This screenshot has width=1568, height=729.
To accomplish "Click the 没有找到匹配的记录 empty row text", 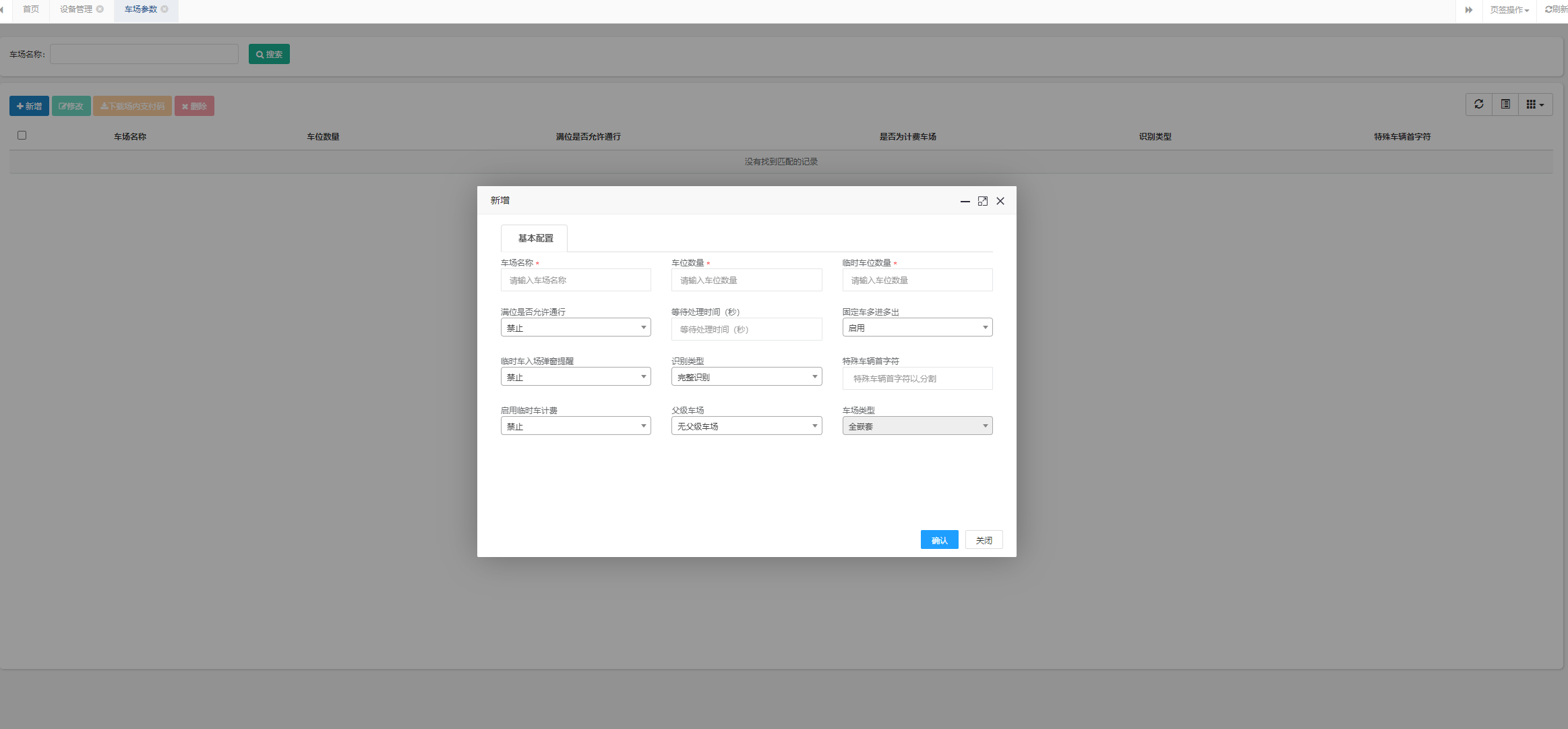I will [x=781, y=162].
